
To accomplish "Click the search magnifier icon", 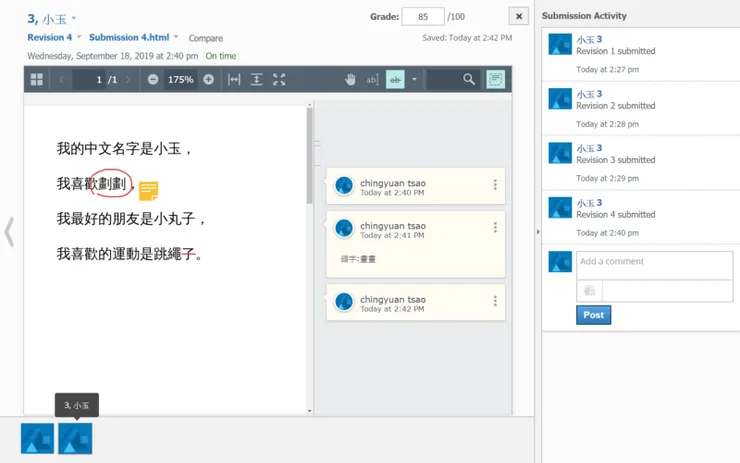I will coord(469,79).
